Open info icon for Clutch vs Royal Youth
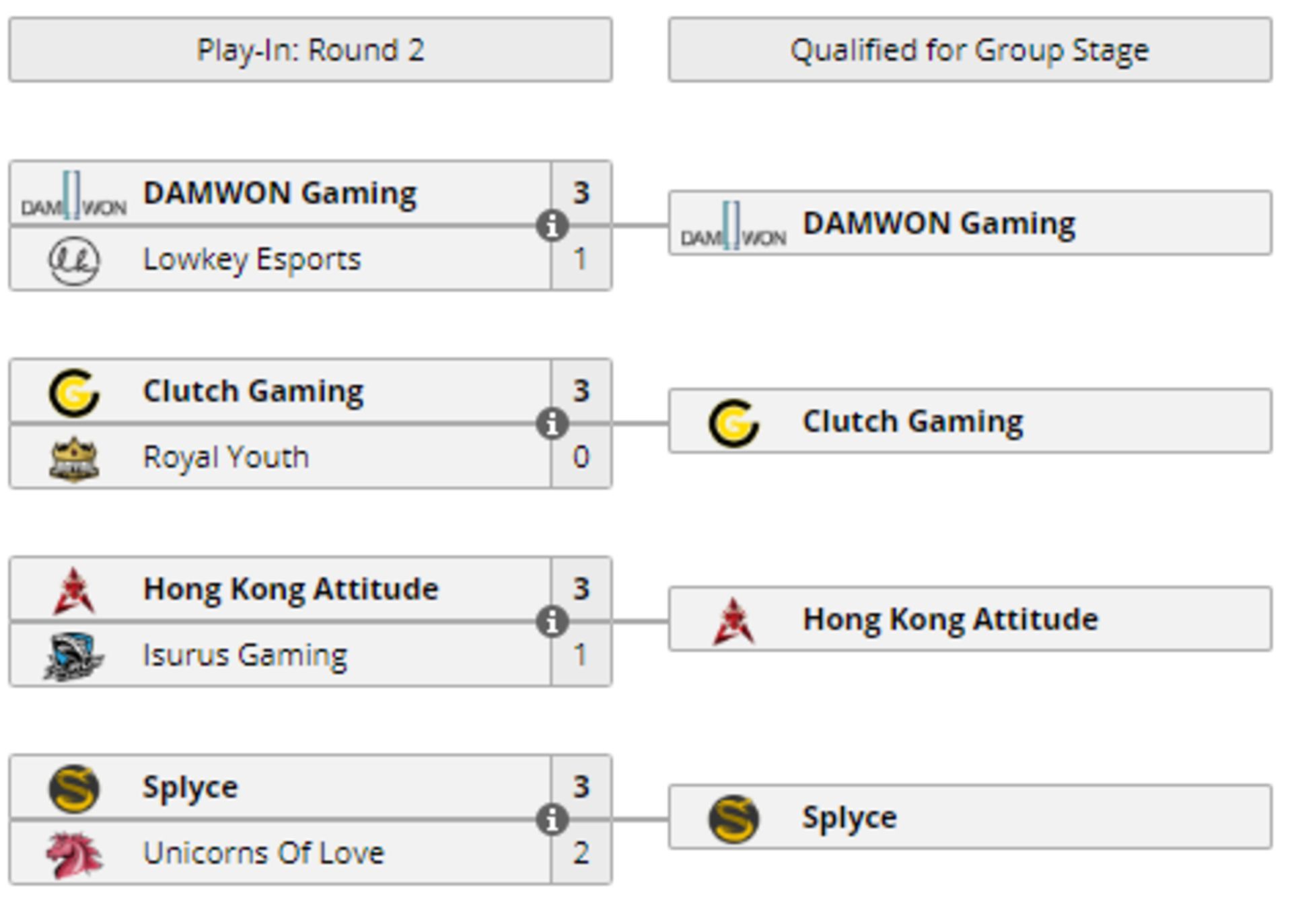 552,423
